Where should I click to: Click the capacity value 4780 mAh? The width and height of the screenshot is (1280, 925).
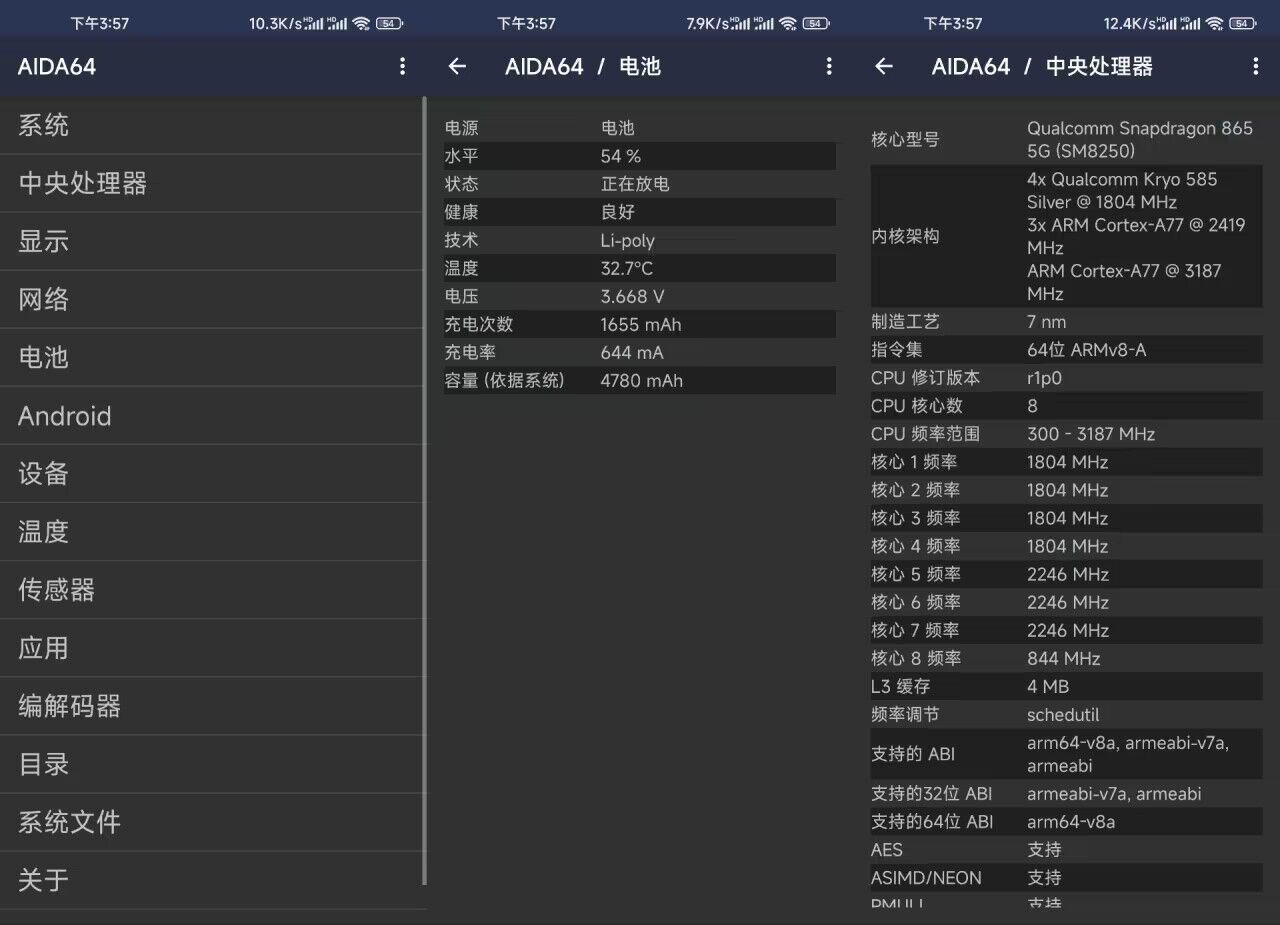pos(642,380)
